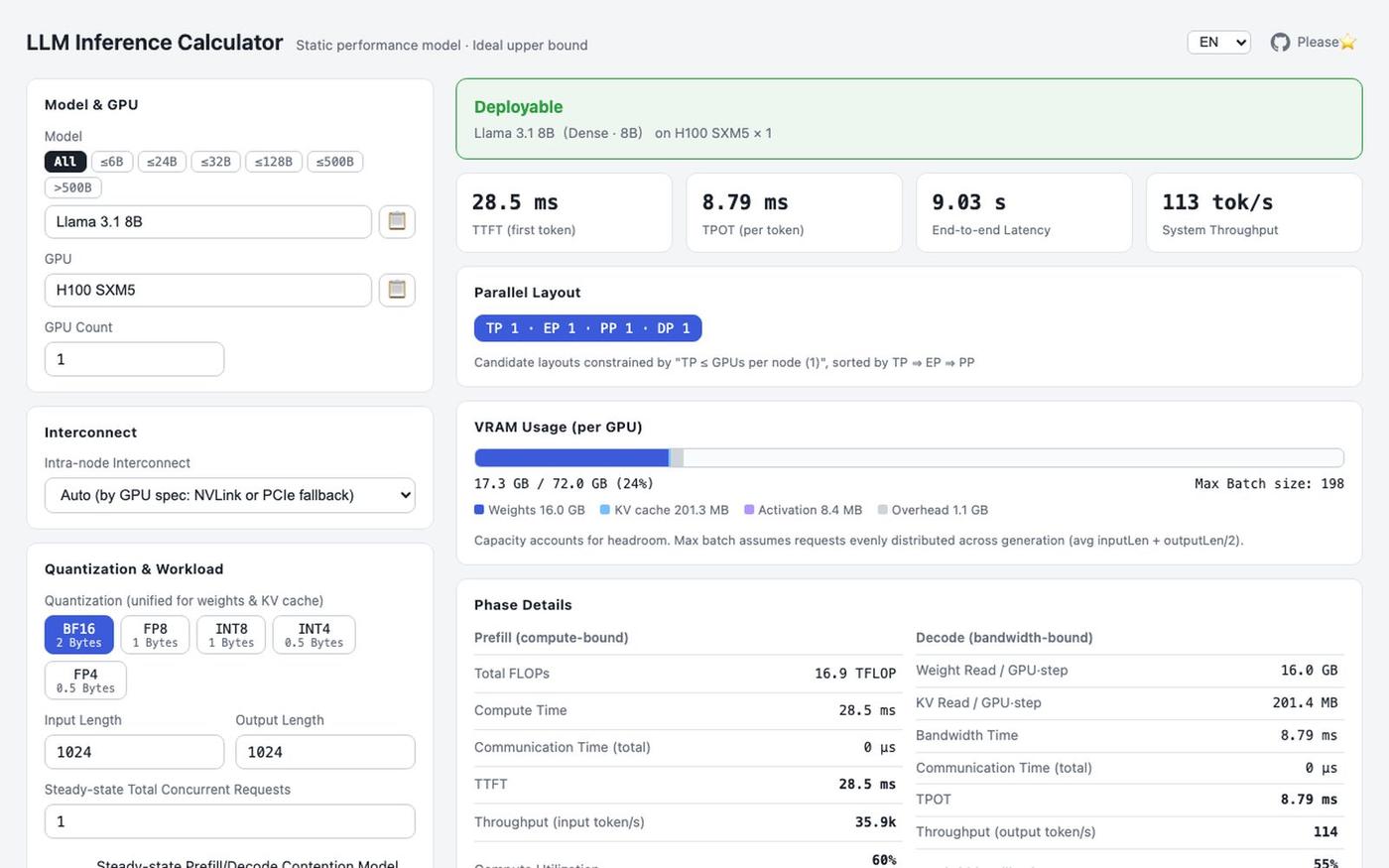The height and width of the screenshot is (868, 1389).
Task: Open the EN language dropdown
Action: [1219, 43]
